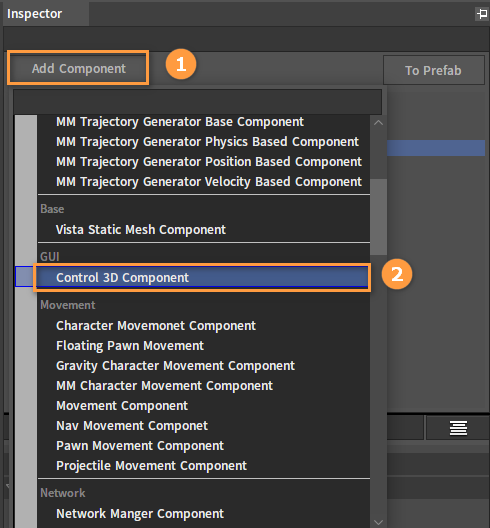490x528 pixels.
Task: Select Gravity Character Movement Component
Action: (x=175, y=366)
